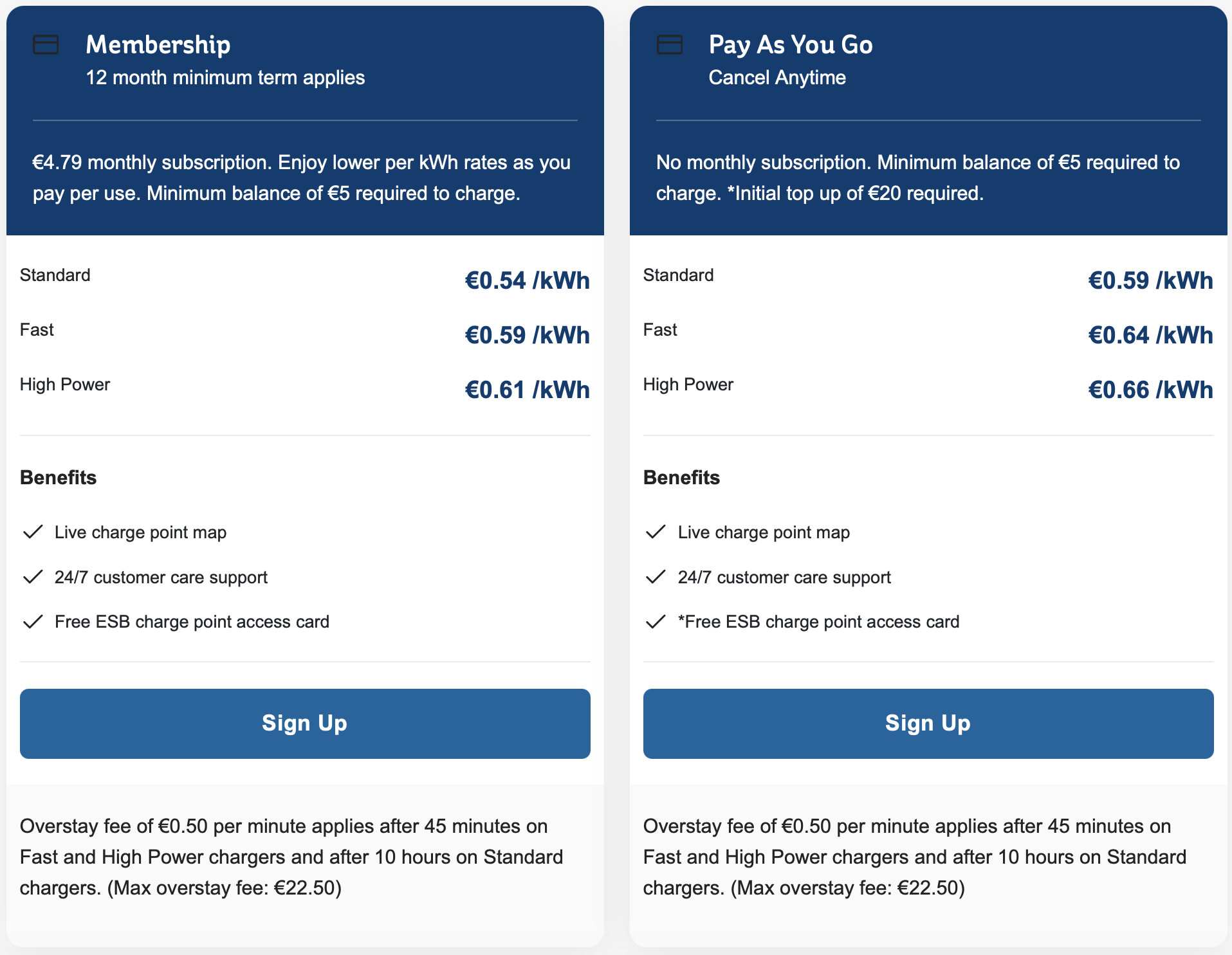Click the Pay As You Go card icon
Image resolution: width=1232 pixels, height=955 pixels.
pyautogui.click(x=669, y=45)
